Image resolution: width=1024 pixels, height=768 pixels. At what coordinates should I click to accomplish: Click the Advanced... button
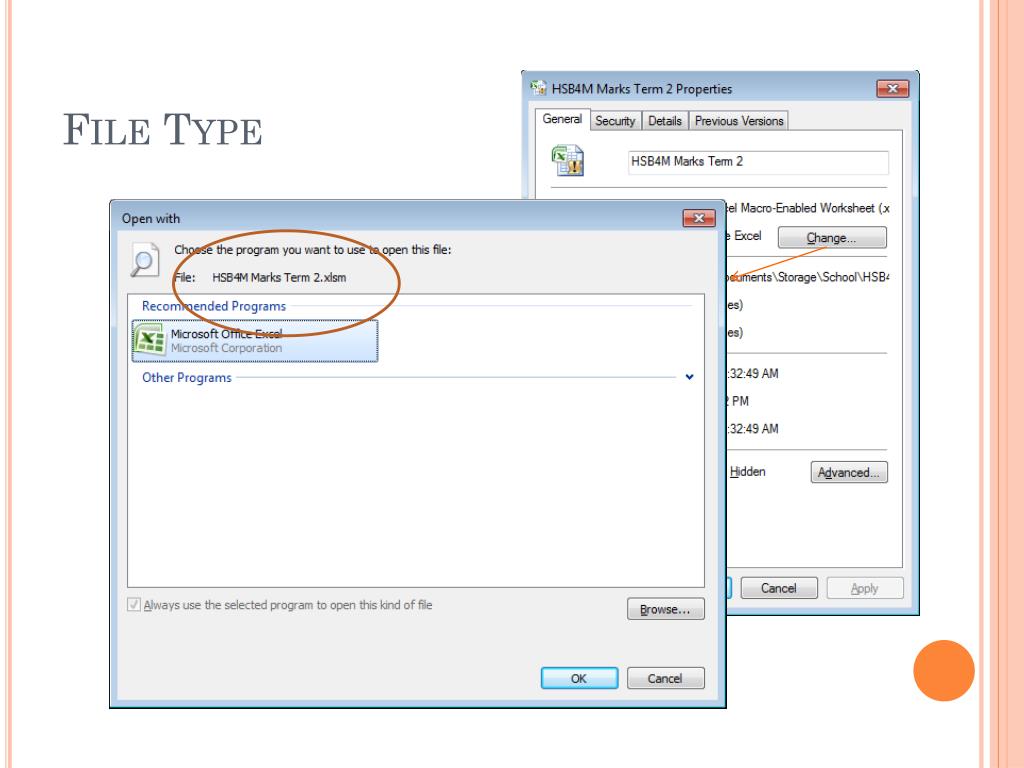(x=849, y=472)
